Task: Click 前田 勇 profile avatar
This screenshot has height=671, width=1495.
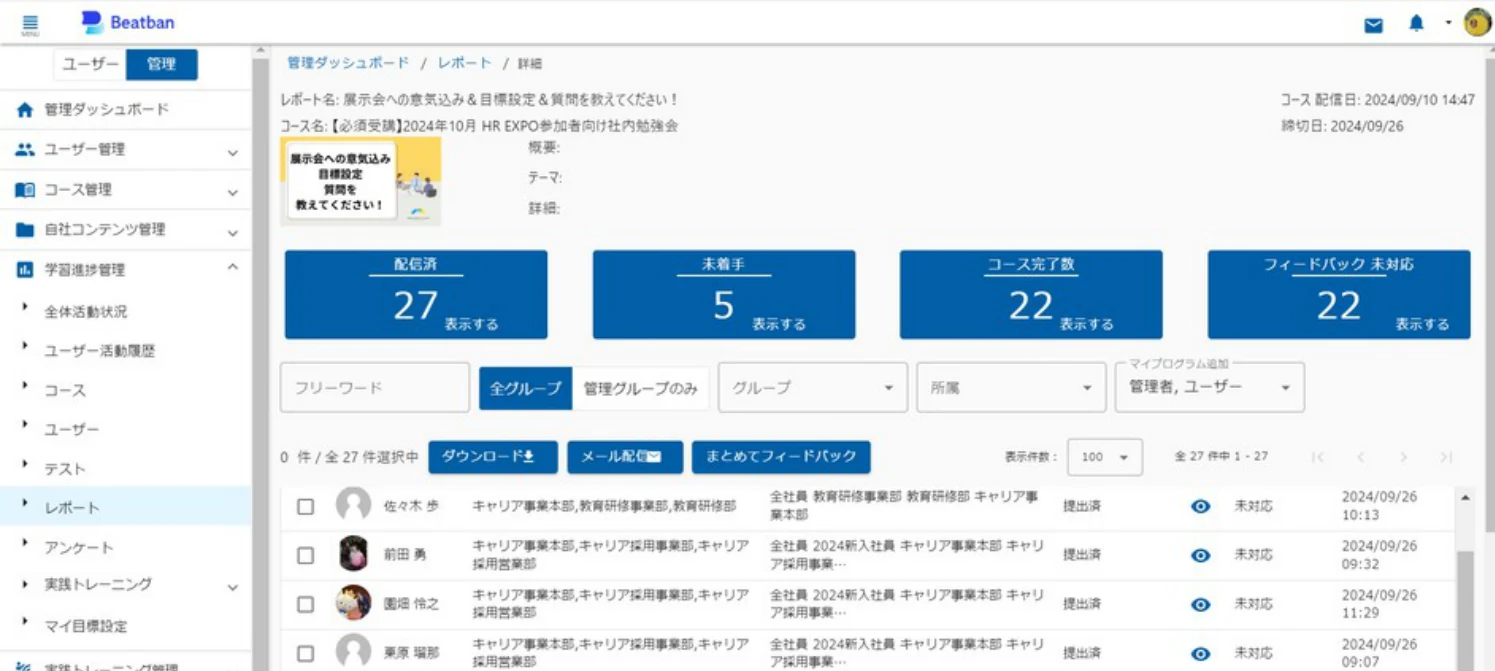Action: (353, 553)
